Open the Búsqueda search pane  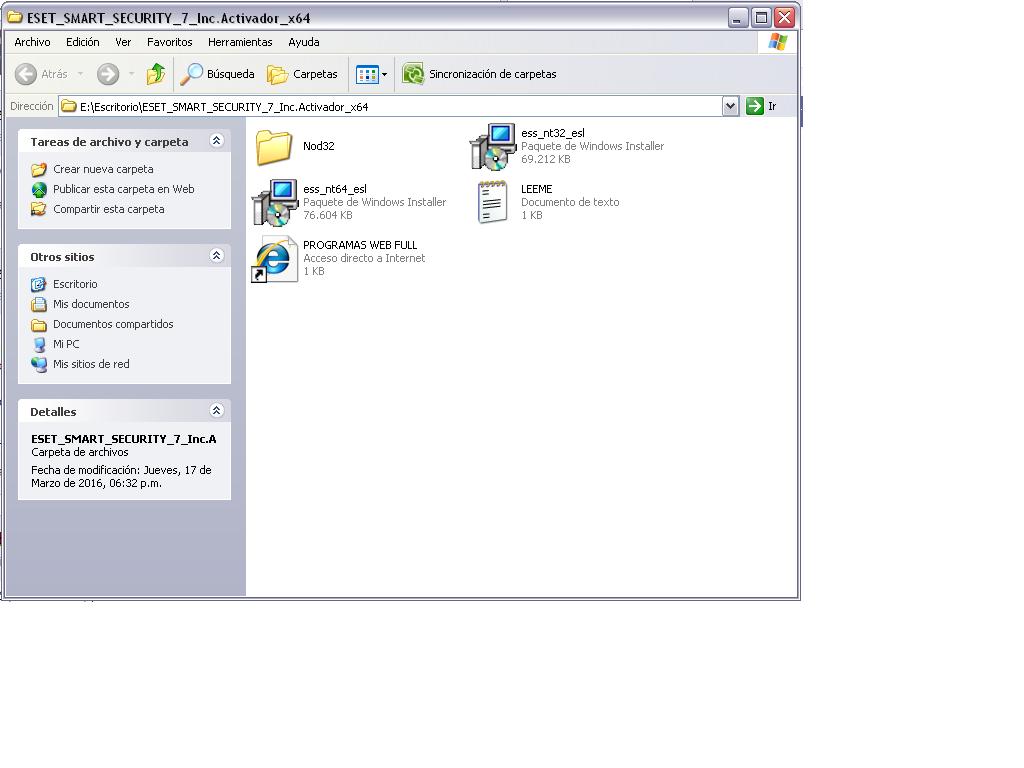click(217, 74)
